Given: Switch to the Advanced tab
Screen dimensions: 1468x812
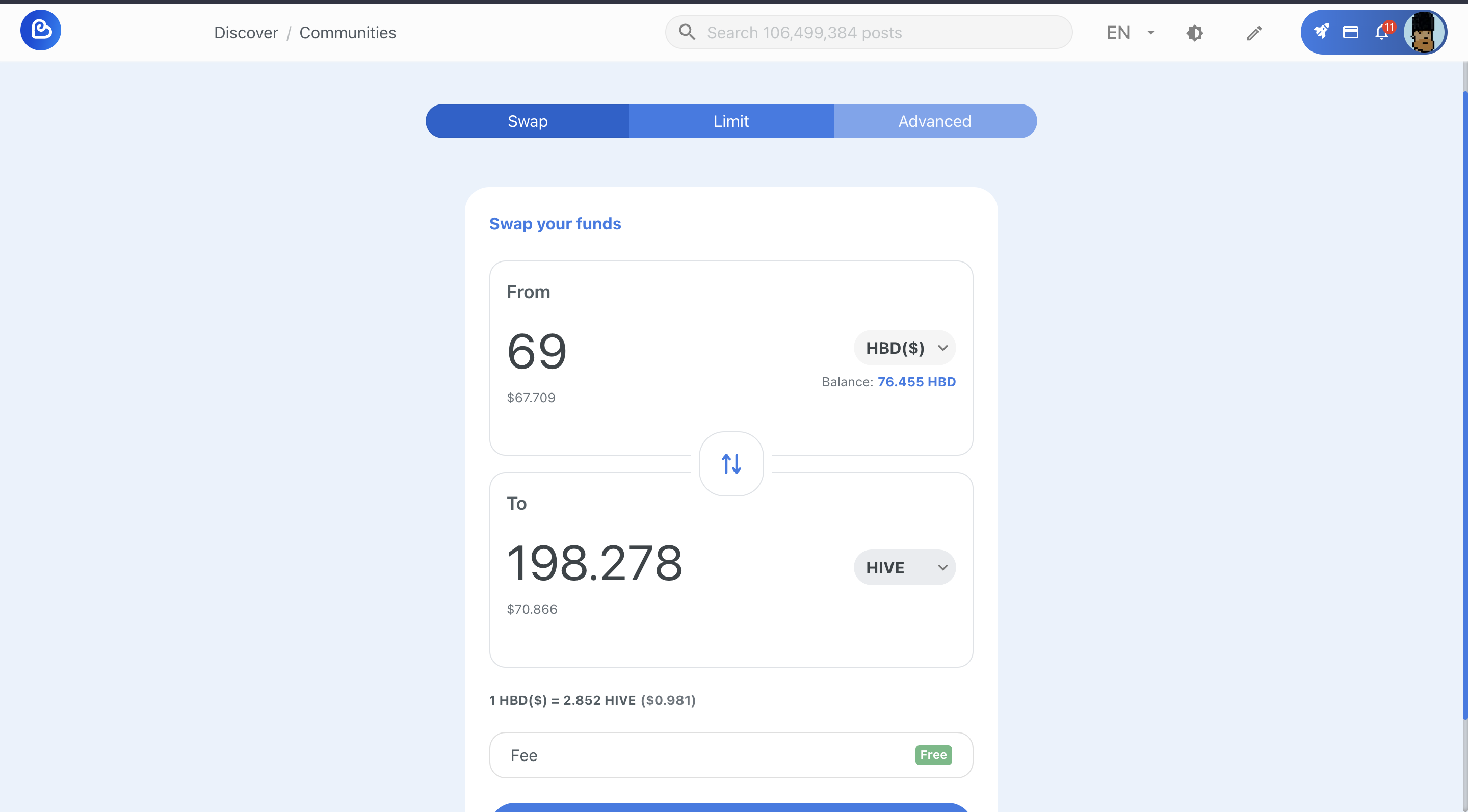Looking at the screenshot, I should (935, 121).
